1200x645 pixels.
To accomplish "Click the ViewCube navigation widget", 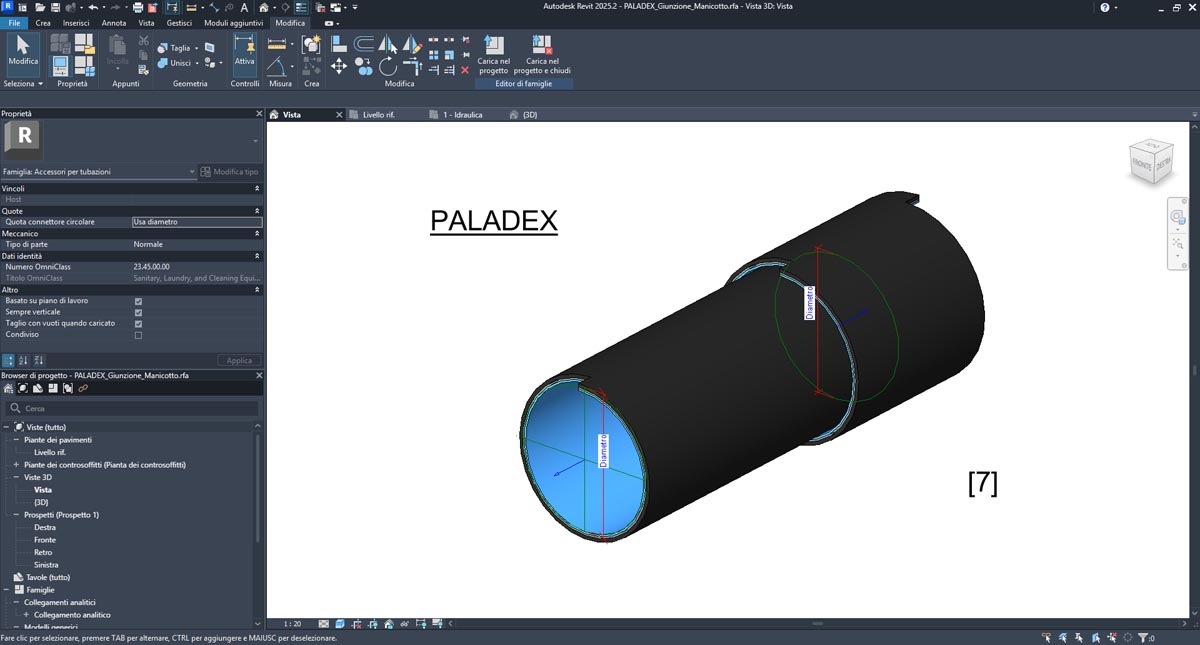I will [x=1149, y=160].
